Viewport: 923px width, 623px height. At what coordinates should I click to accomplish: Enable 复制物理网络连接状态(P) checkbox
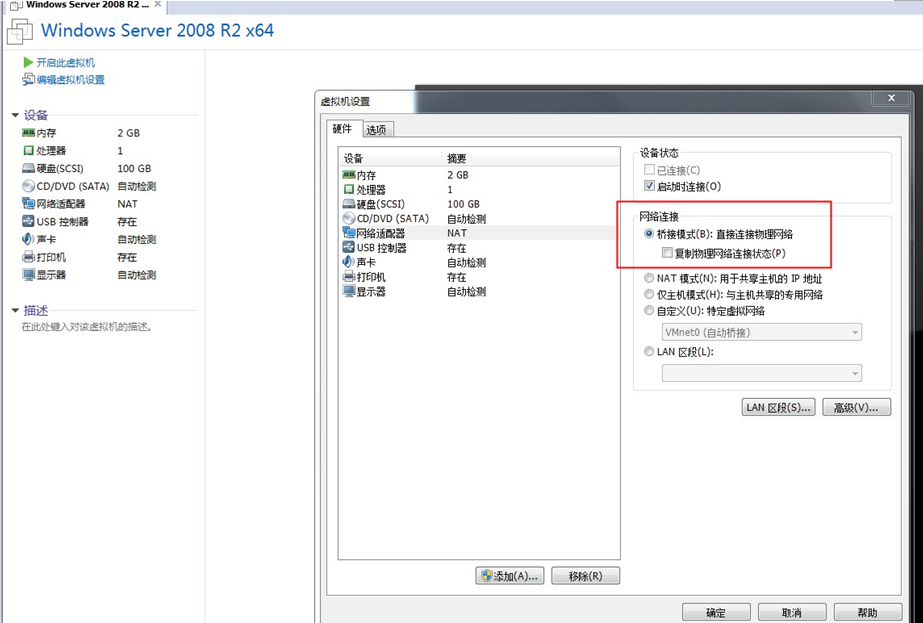coord(667,253)
